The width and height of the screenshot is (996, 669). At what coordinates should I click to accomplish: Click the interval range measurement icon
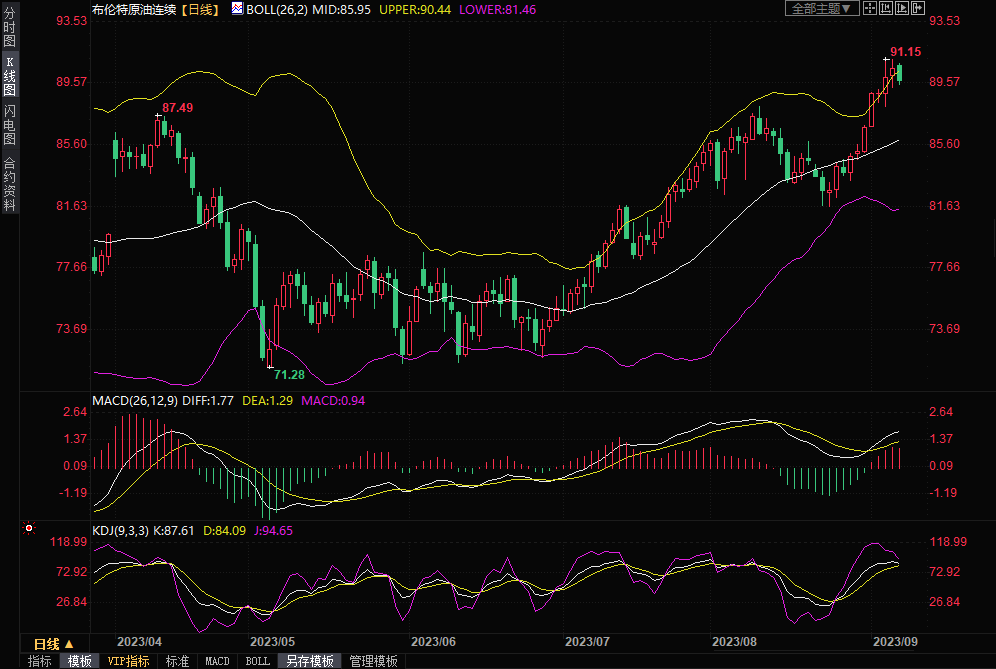coord(886,8)
